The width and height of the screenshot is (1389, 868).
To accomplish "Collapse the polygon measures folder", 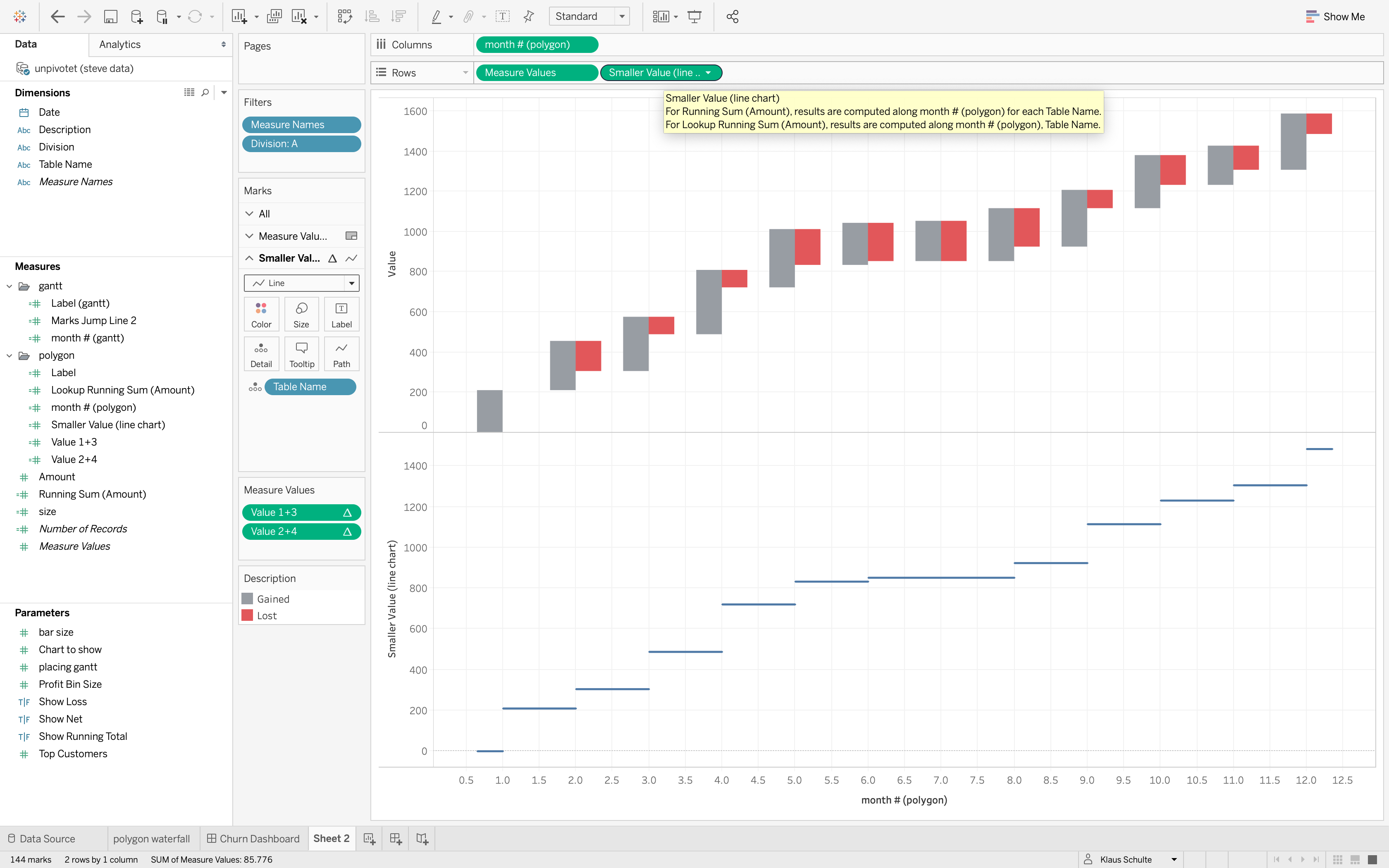I will (9, 355).
